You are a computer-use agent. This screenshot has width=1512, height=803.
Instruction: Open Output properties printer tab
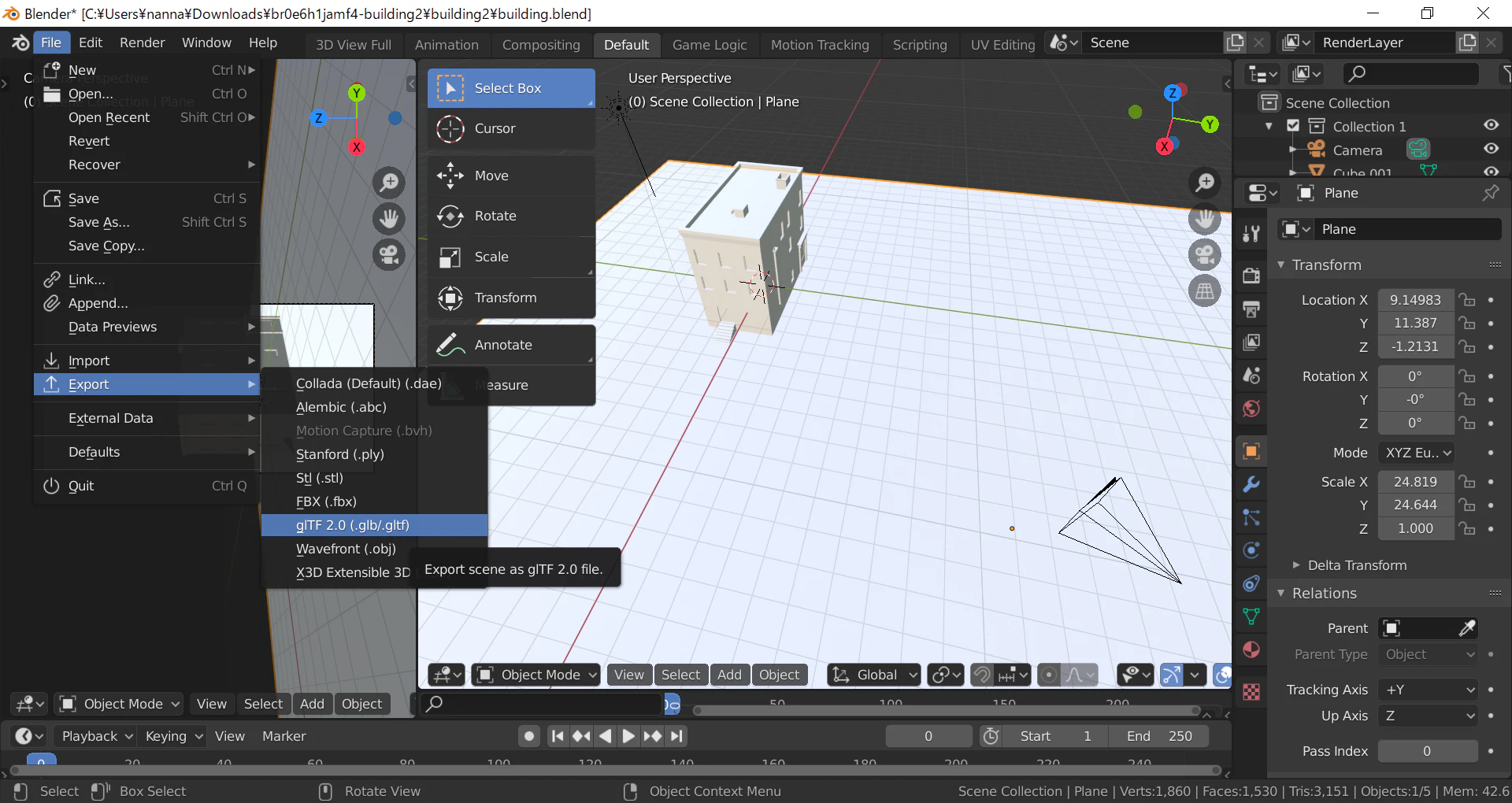point(1251,309)
